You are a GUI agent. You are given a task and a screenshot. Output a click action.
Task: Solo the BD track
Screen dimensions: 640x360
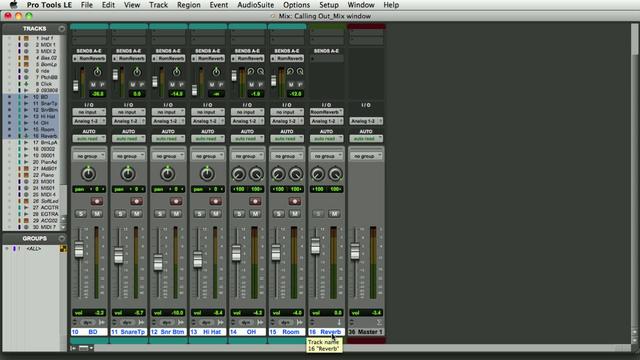[x=81, y=214]
